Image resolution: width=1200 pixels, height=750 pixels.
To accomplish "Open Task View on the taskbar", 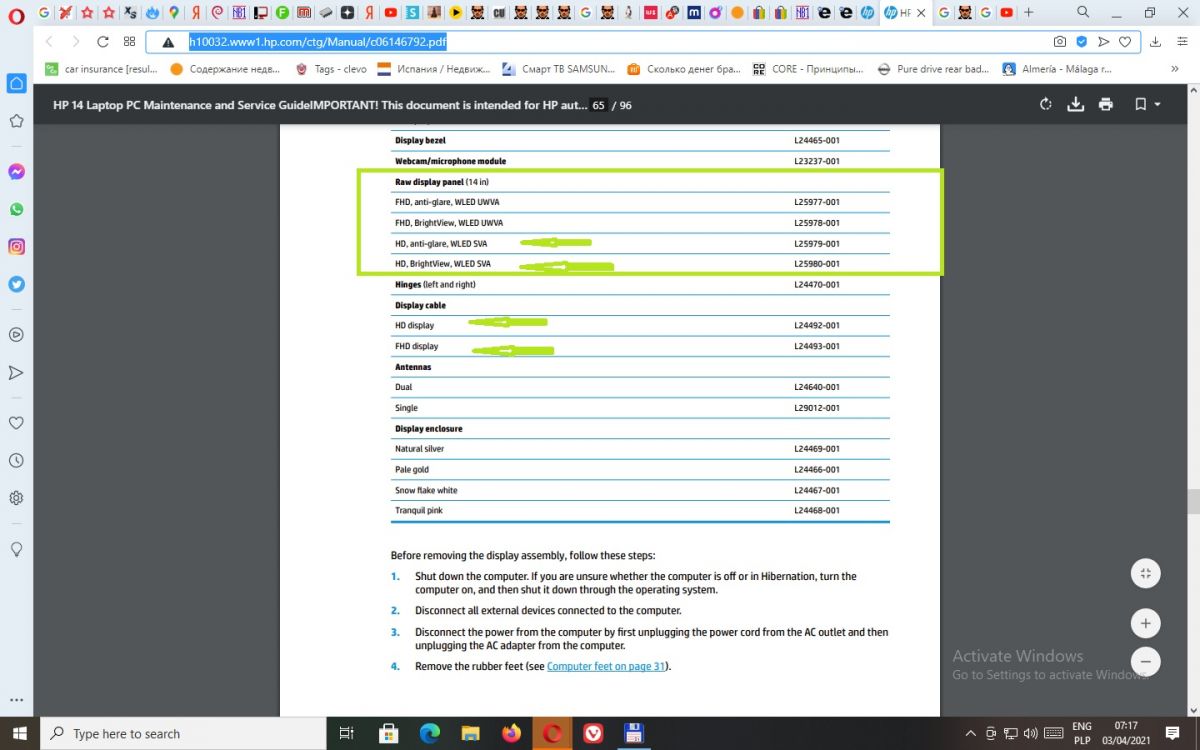I will point(347,733).
